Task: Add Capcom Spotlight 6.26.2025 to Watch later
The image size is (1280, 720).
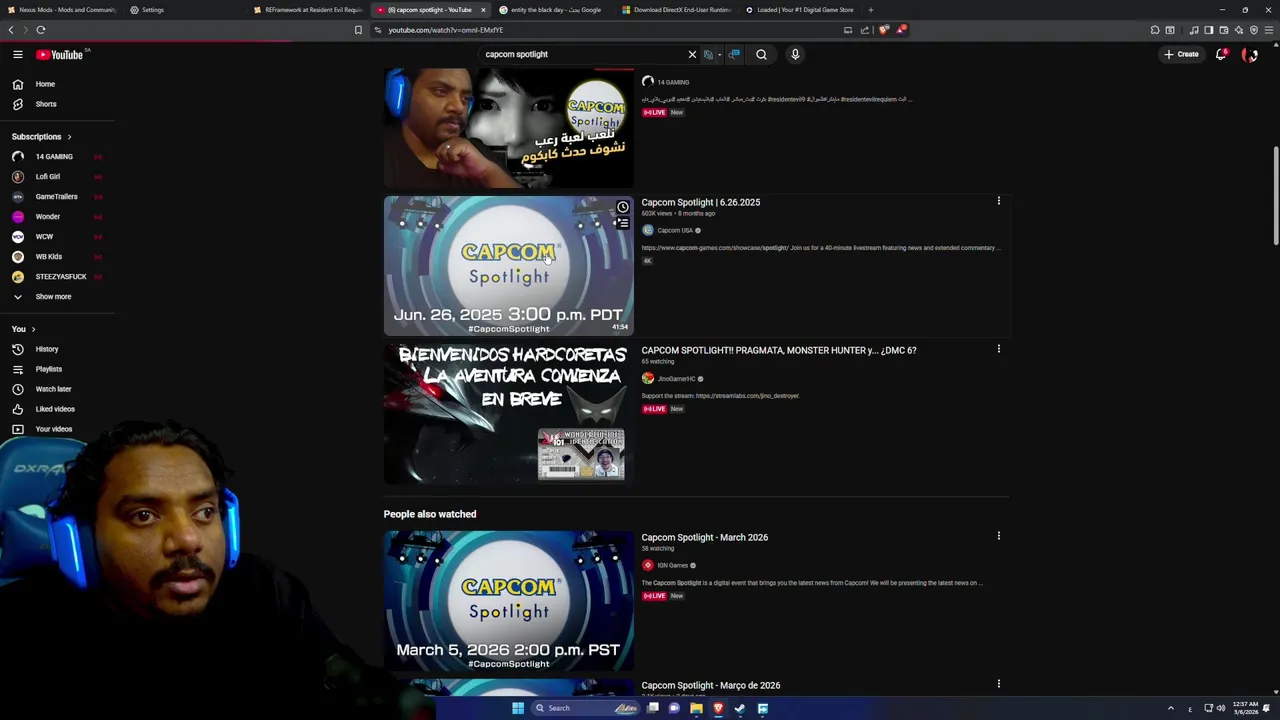Action: click(622, 207)
